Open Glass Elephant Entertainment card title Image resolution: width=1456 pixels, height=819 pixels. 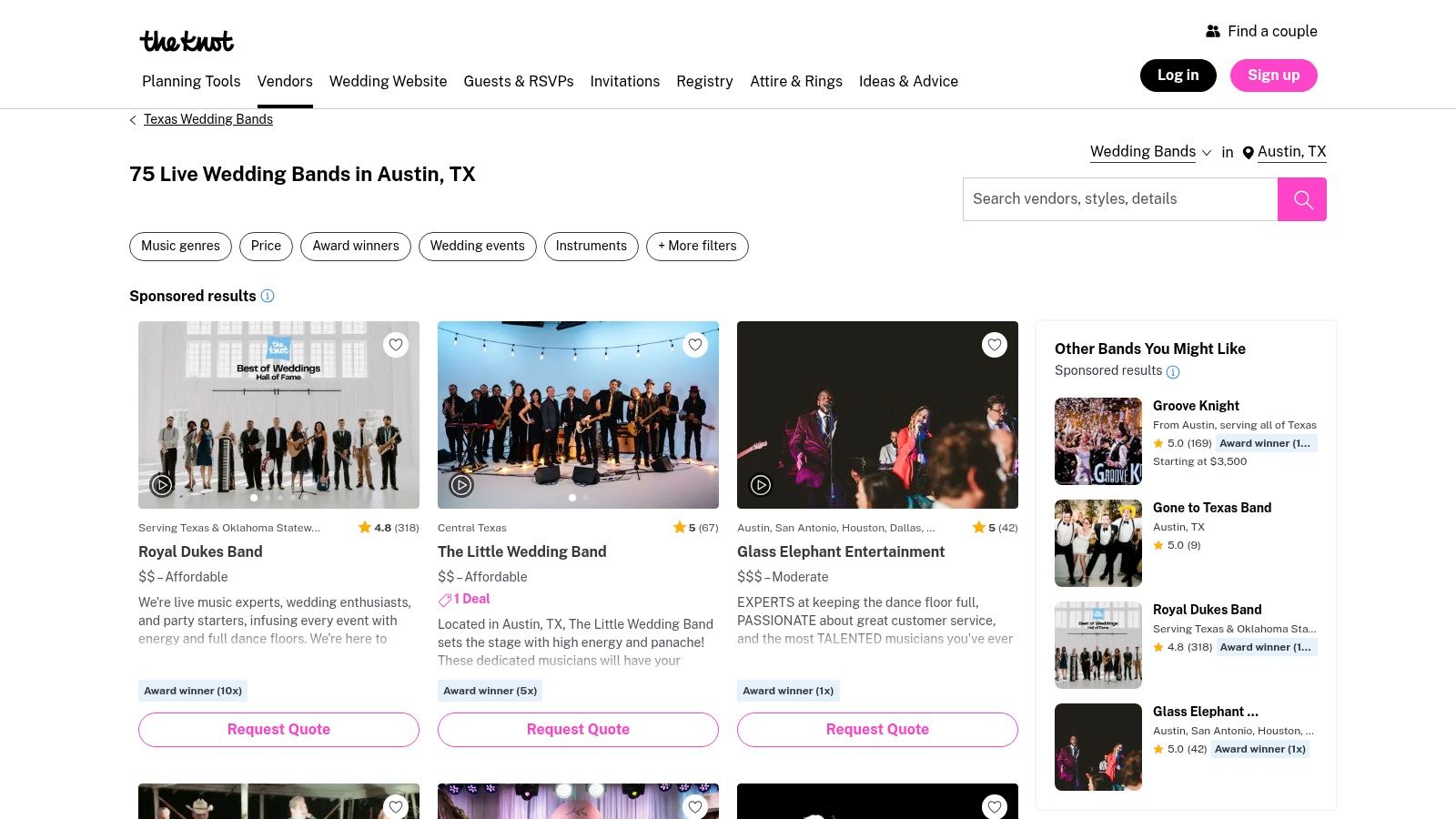tap(841, 551)
